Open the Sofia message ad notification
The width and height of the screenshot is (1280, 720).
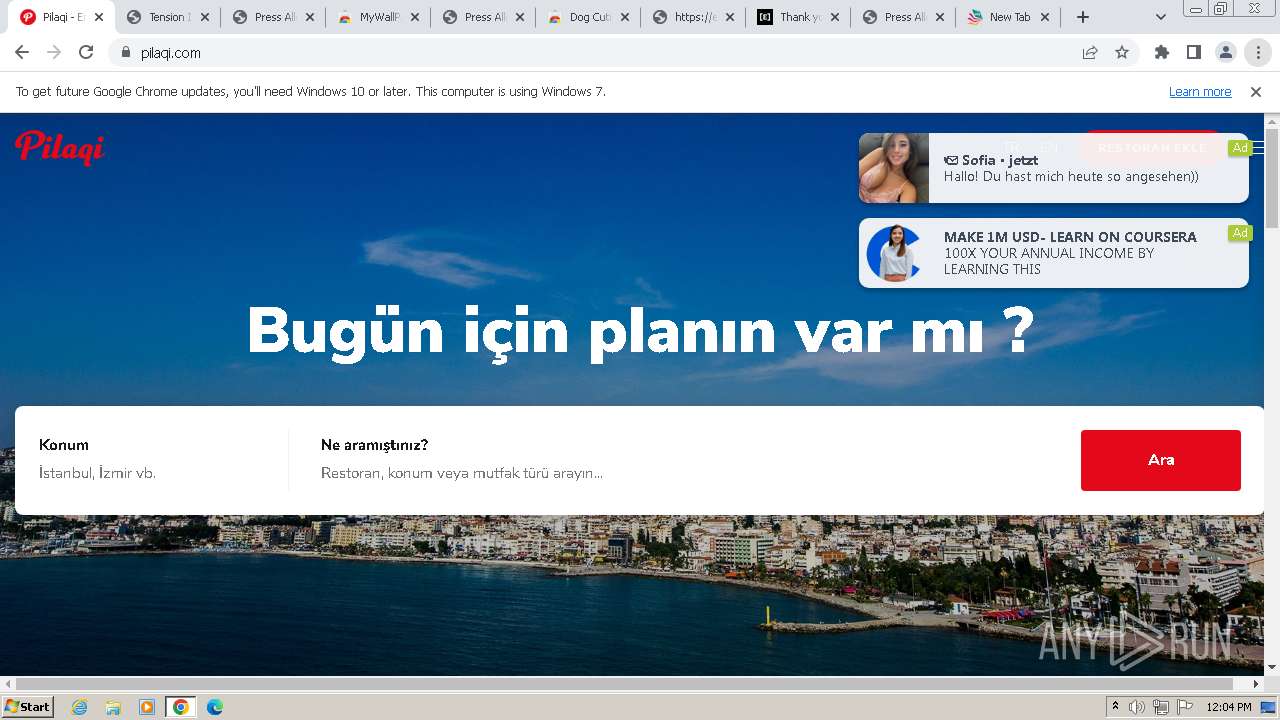click(1053, 168)
